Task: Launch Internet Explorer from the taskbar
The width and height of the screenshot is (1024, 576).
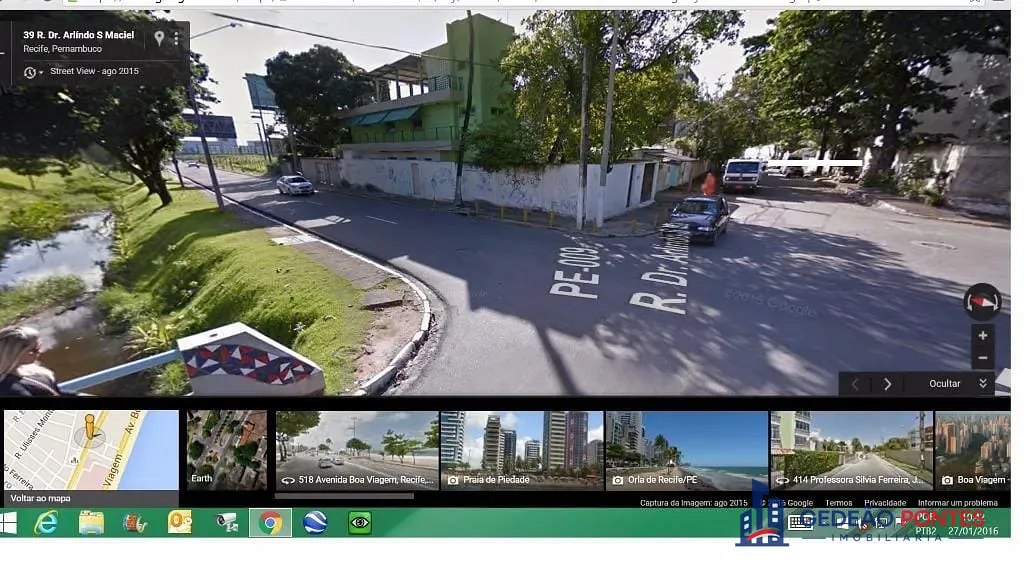Action: pyautogui.click(x=46, y=522)
